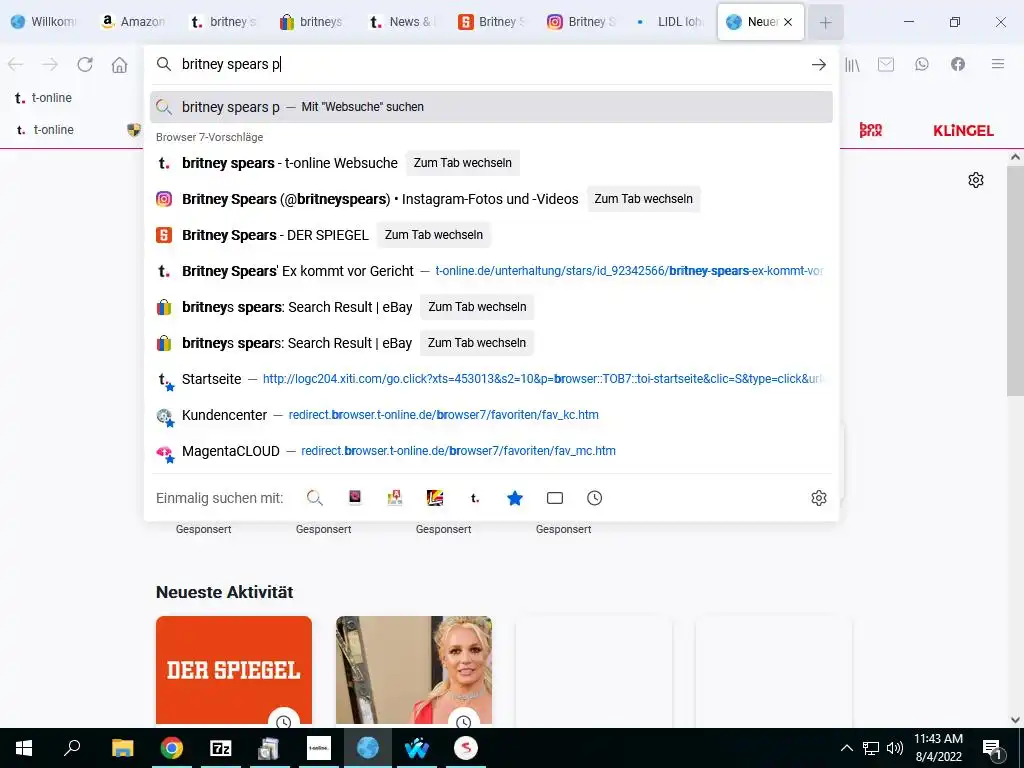Open network icon in system tray
The image size is (1024, 768).
(x=871, y=748)
